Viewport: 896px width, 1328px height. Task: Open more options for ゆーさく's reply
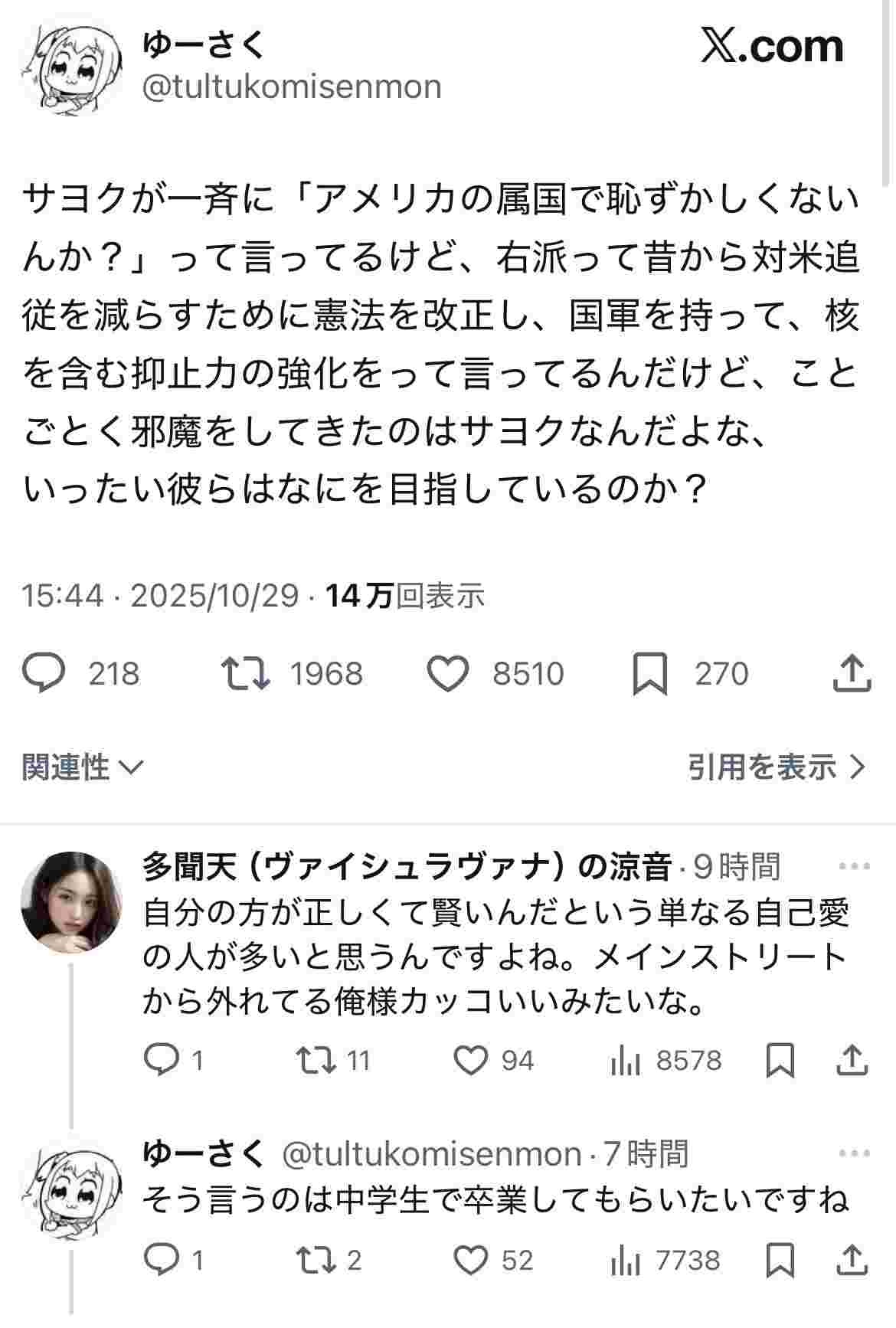tap(855, 1153)
